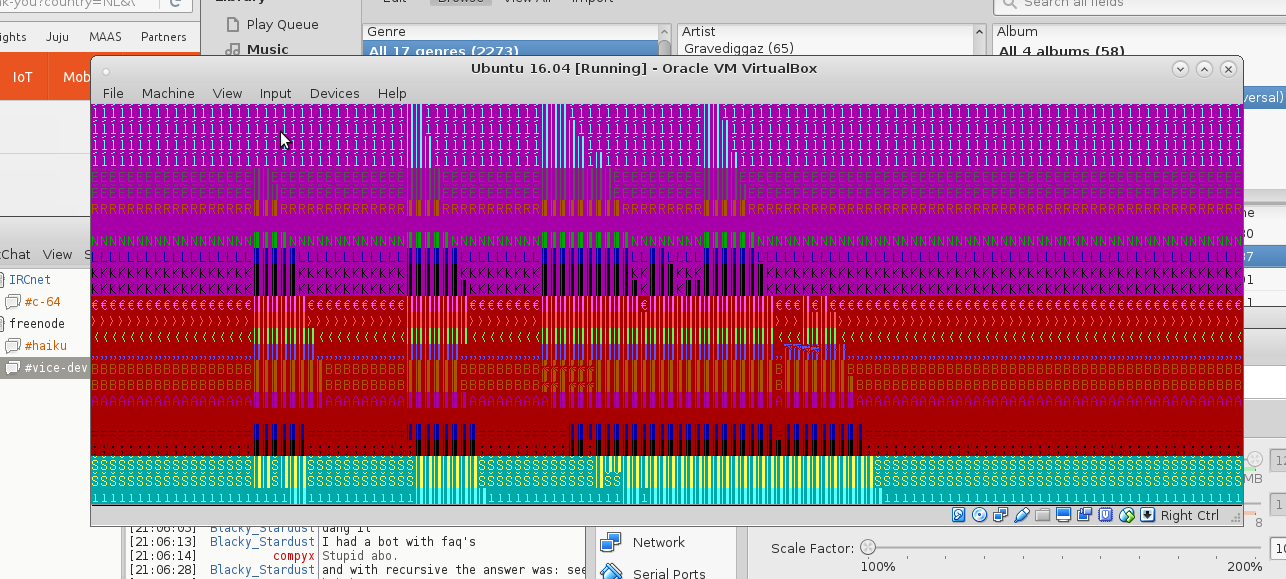Open the File menu in VirtualBox
This screenshot has width=1286, height=579.
(113, 93)
